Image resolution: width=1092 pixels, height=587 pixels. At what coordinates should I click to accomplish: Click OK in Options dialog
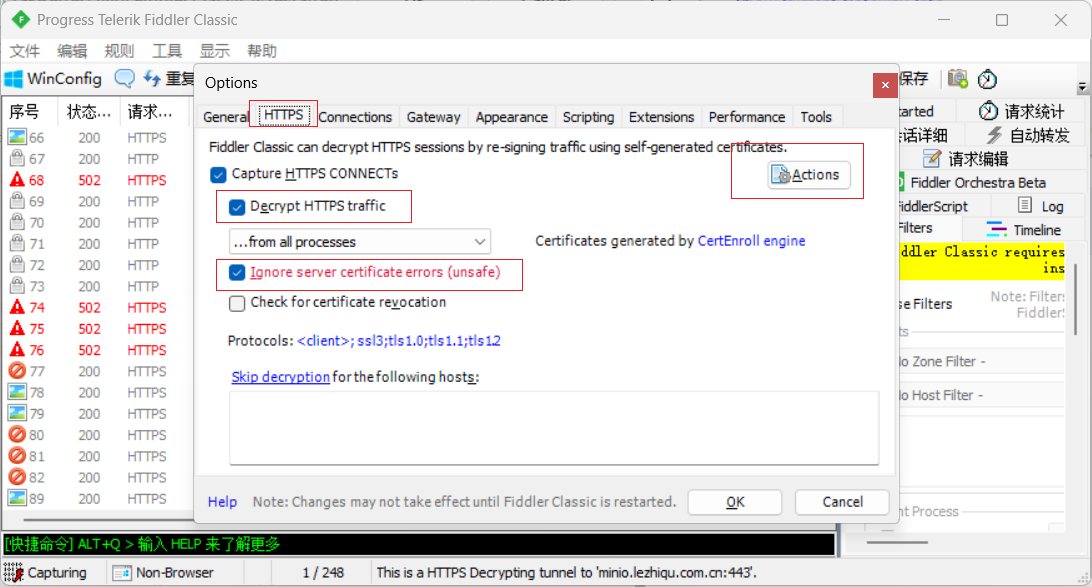coord(735,502)
